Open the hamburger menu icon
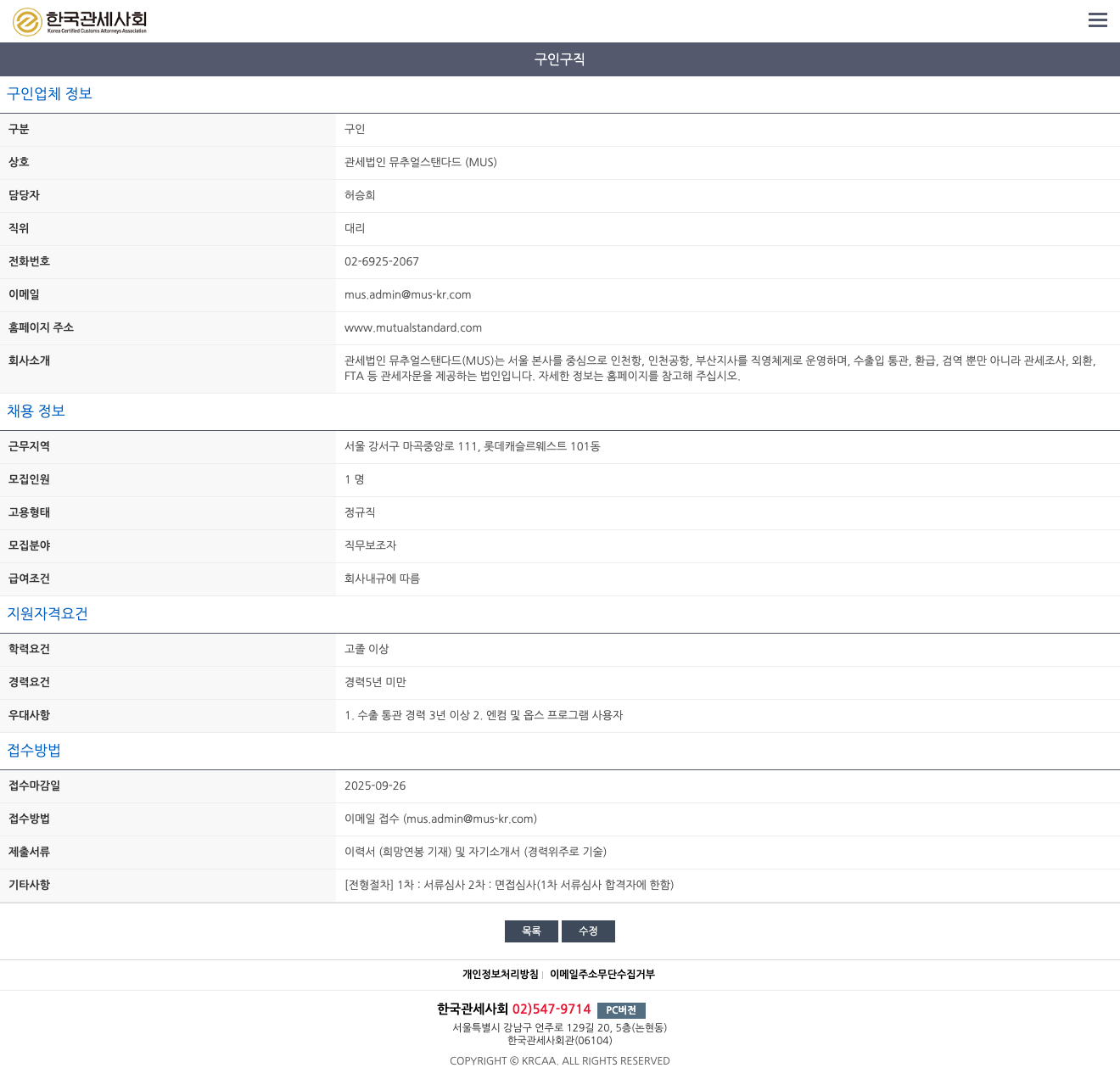This screenshot has height=1079, width=1120. (1098, 20)
